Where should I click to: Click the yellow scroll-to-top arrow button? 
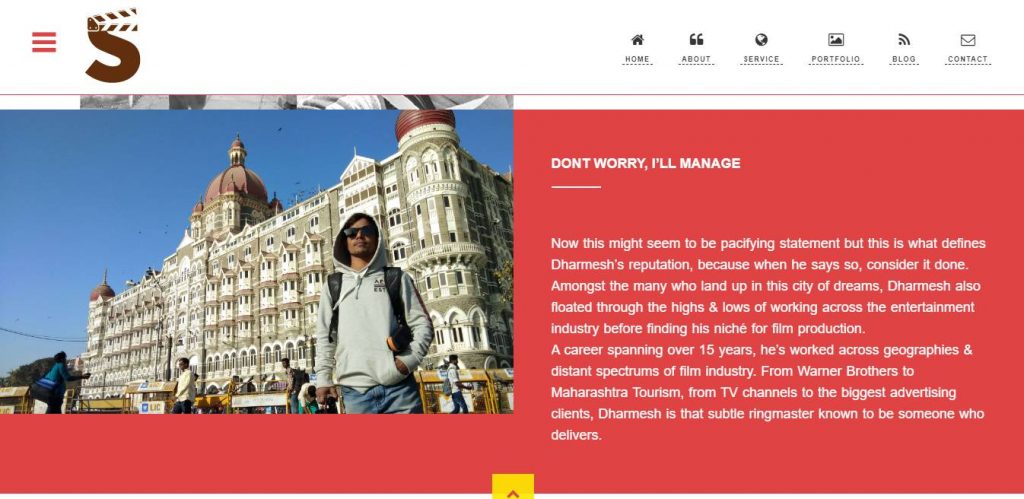coord(513,487)
